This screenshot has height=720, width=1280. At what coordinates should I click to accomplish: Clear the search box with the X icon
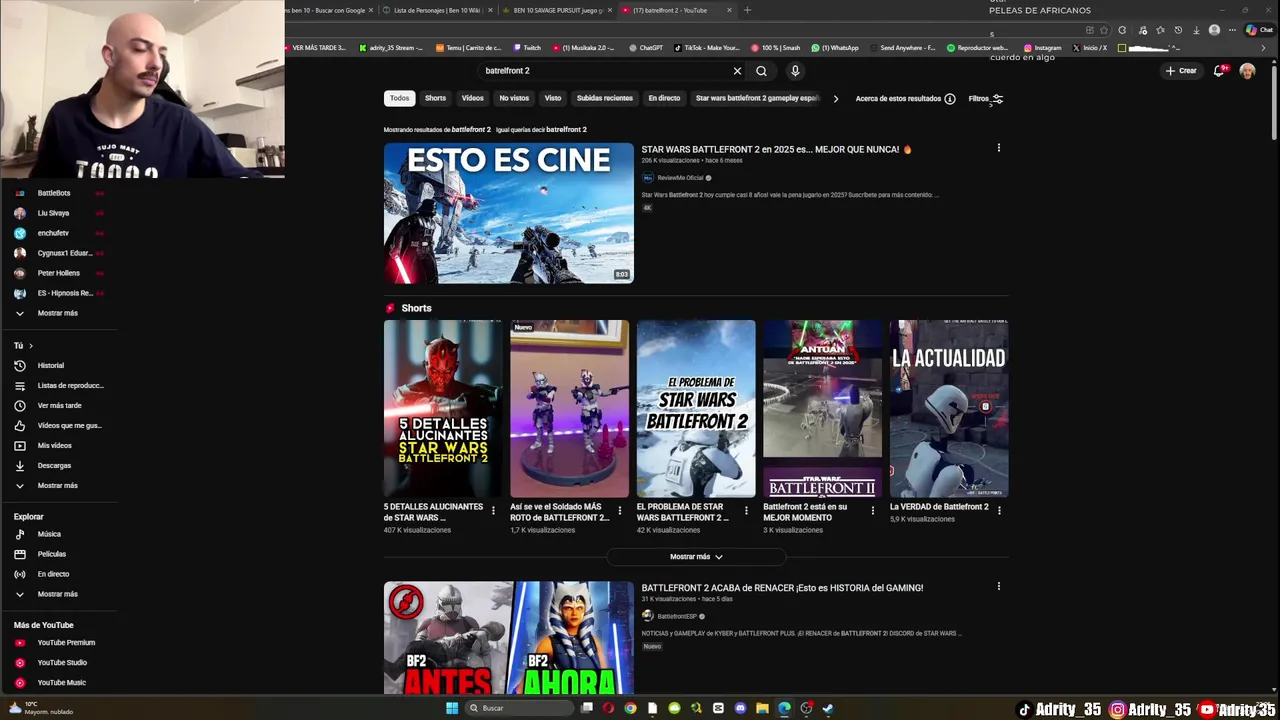737,71
